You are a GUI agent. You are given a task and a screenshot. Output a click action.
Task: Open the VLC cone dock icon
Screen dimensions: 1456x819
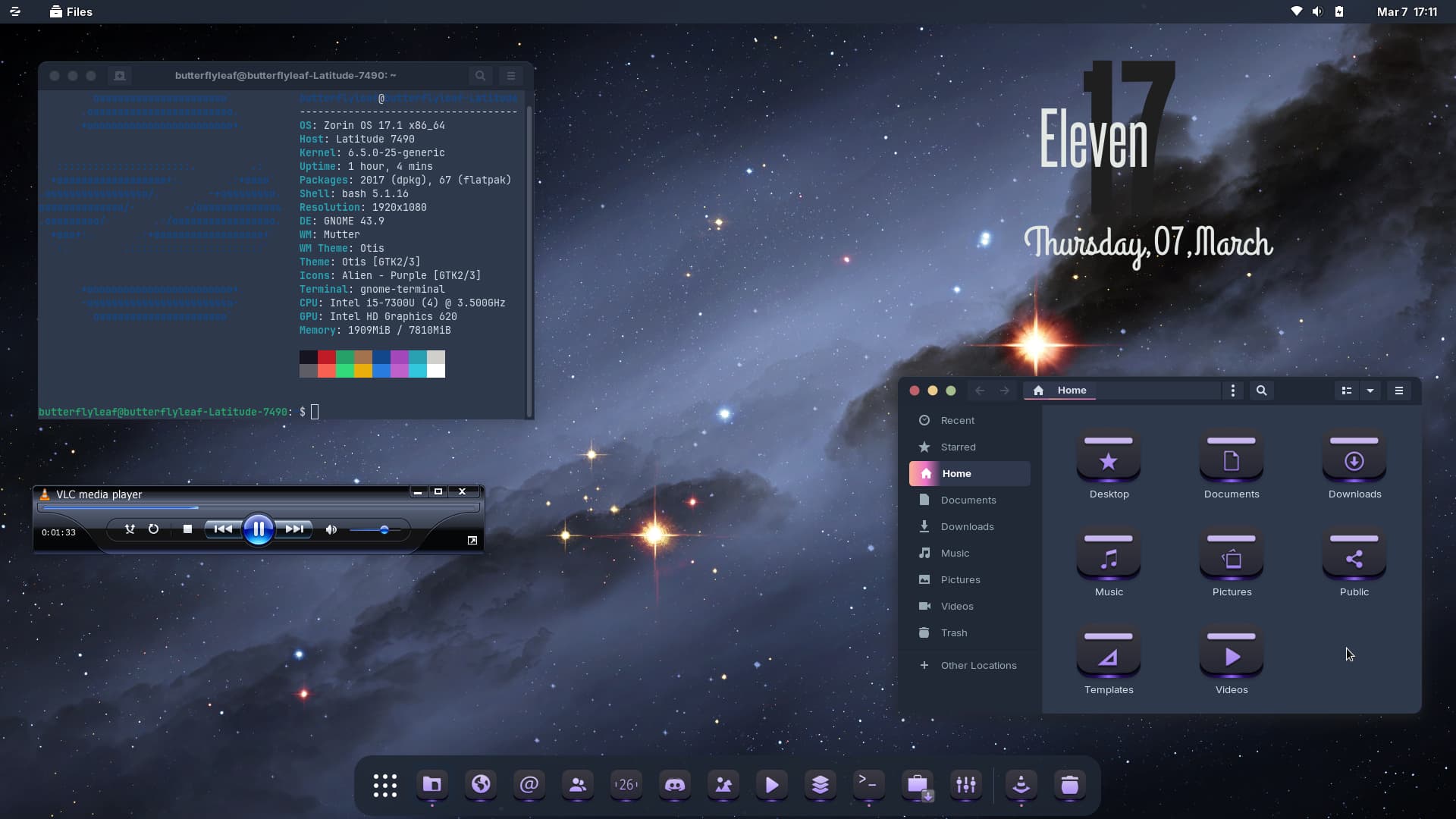click(1021, 785)
